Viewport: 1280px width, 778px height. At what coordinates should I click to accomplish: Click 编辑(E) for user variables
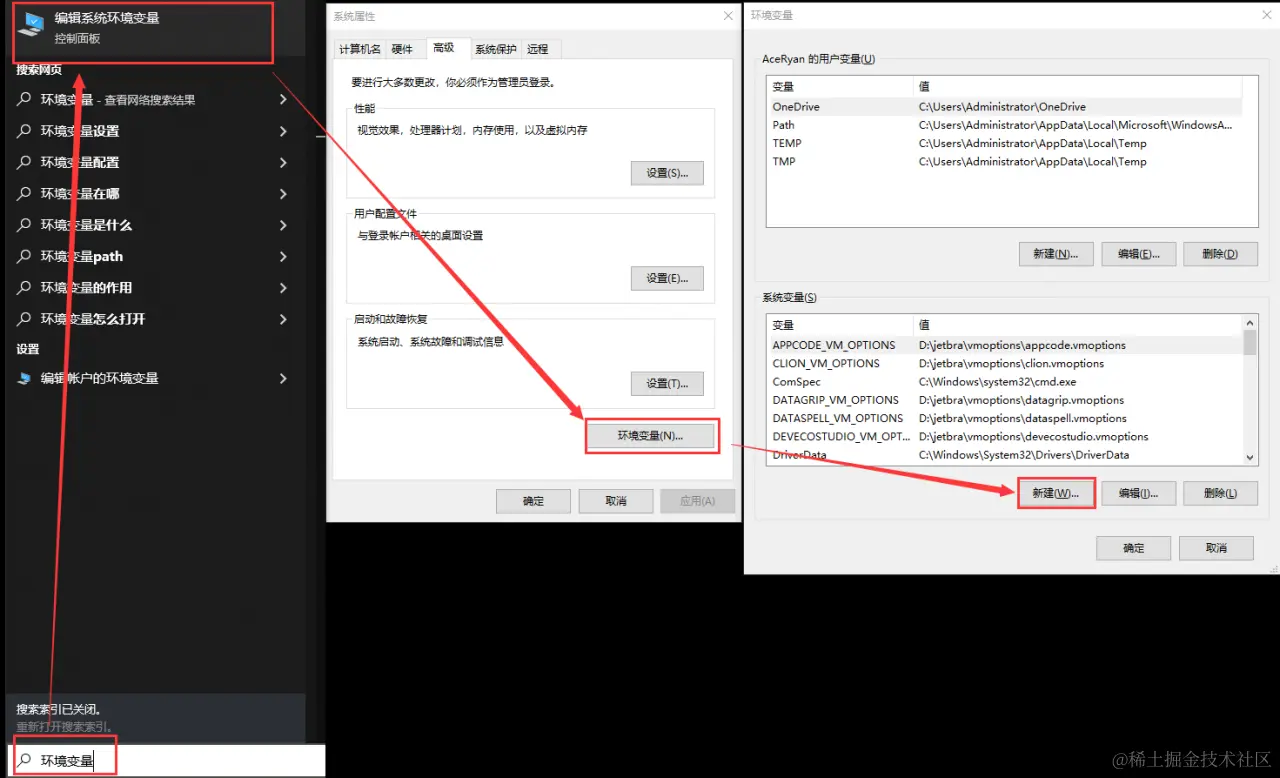tap(1138, 254)
